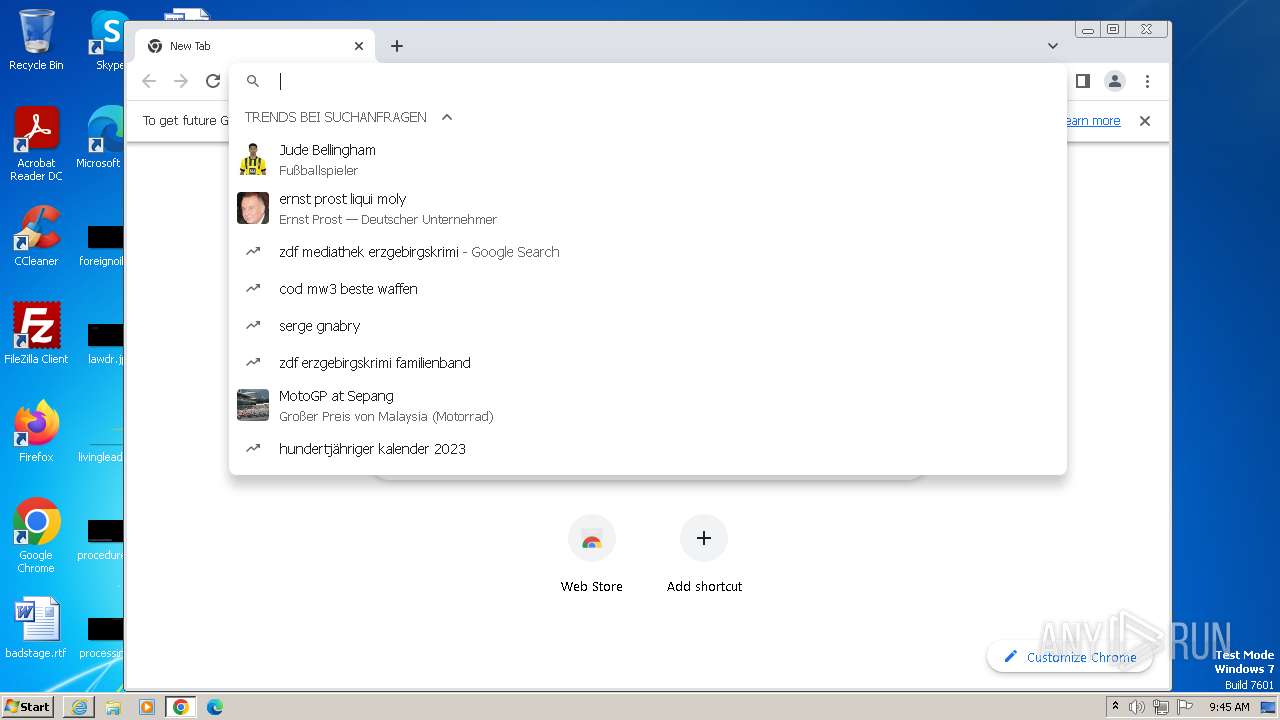Screen dimensions: 1280x720
Task: Click the Chrome forward arrow button
Action: (181, 81)
